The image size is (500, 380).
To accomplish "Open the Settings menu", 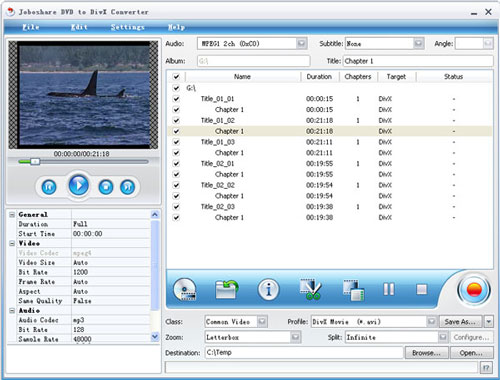I will tap(127, 27).
